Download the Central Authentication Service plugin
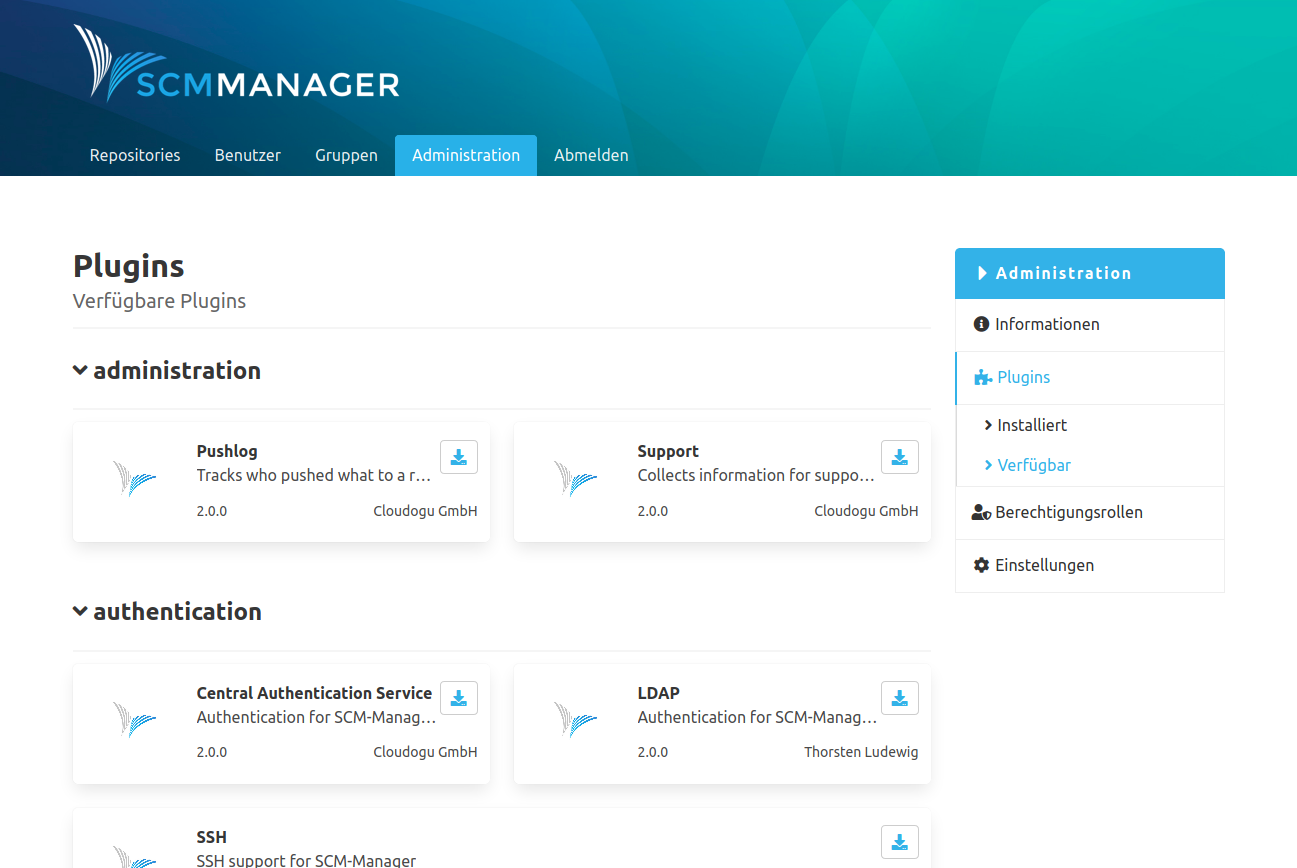1297x868 pixels. click(x=459, y=697)
